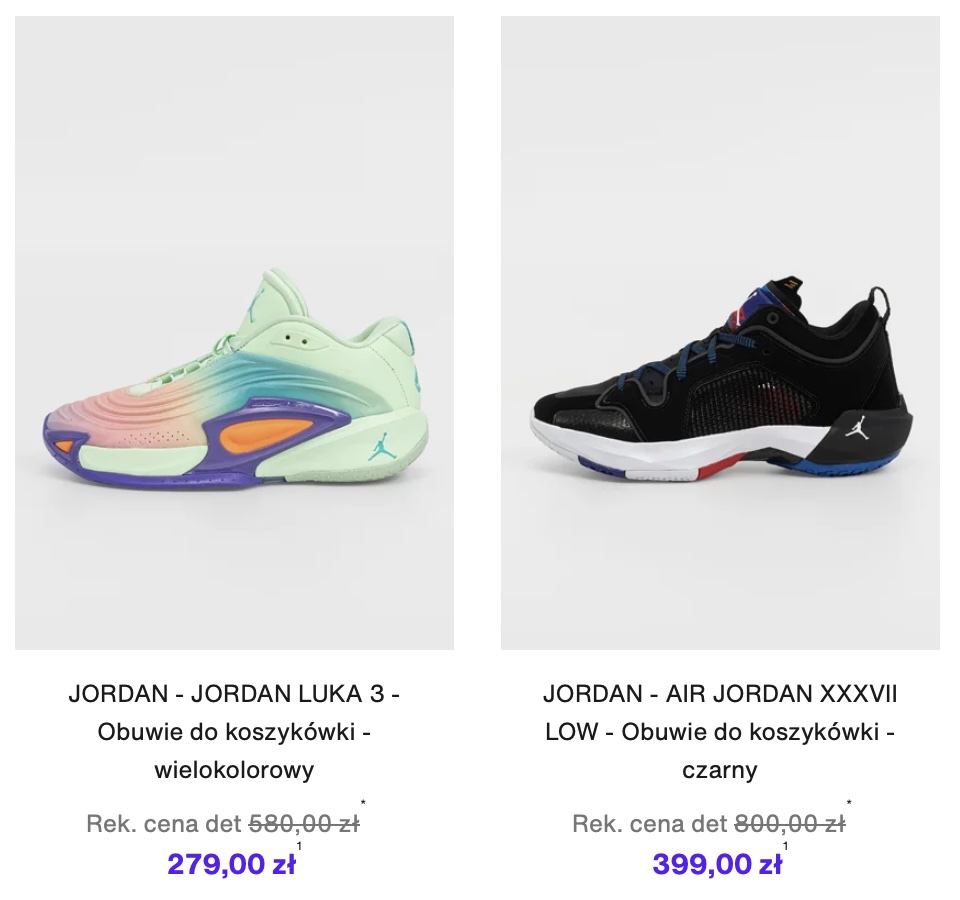Open the black Air Jordan XXXVII Low photo
This screenshot has height=900, width=960.
coord(720,332)
